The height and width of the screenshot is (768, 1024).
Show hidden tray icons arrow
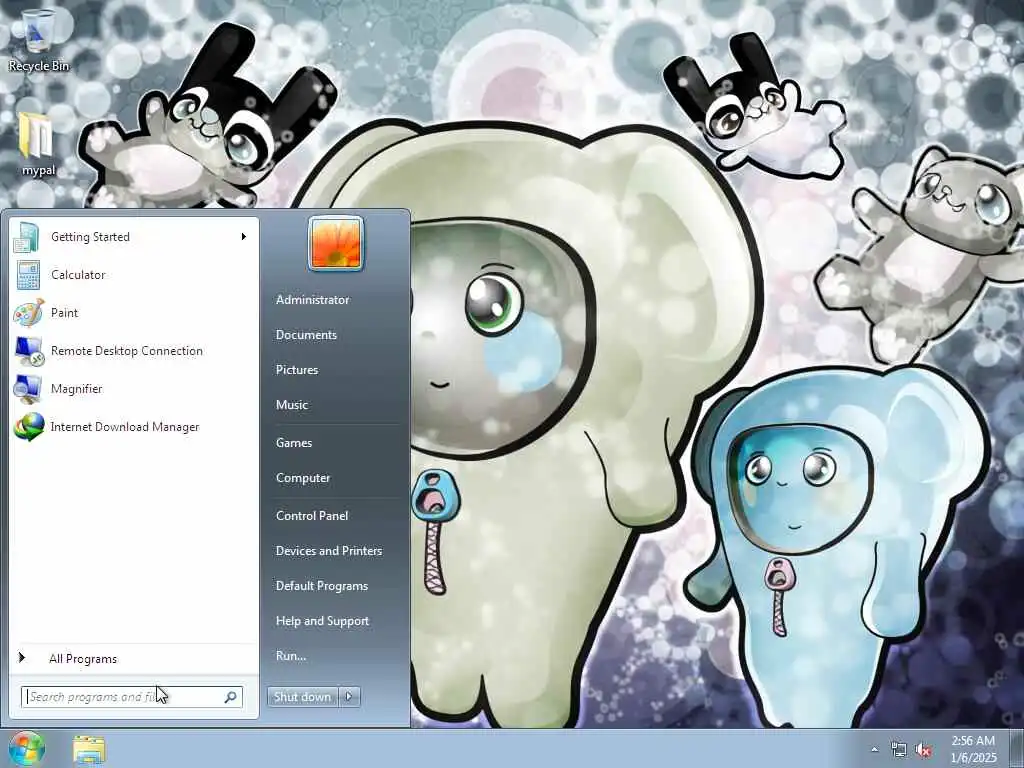coord(874,750)
